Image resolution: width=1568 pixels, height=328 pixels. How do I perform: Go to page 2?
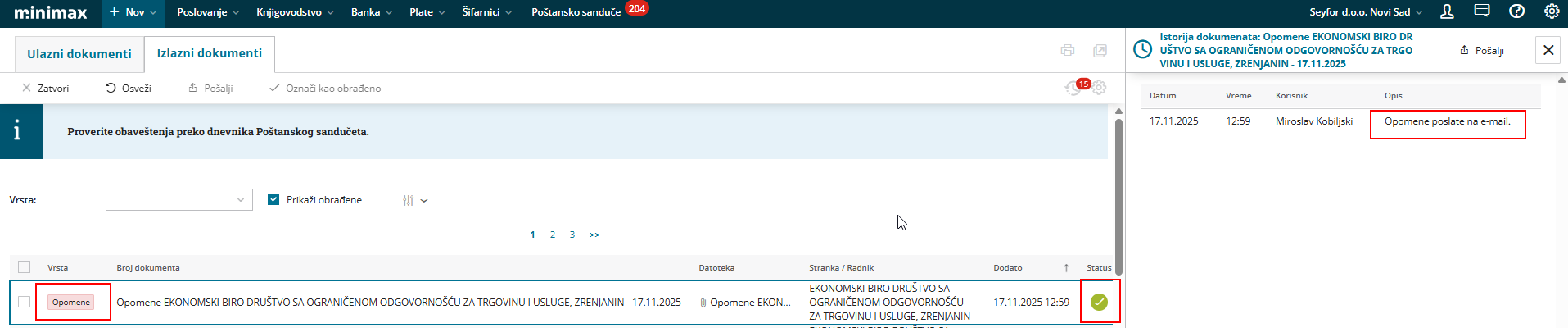tap(553, 235)
